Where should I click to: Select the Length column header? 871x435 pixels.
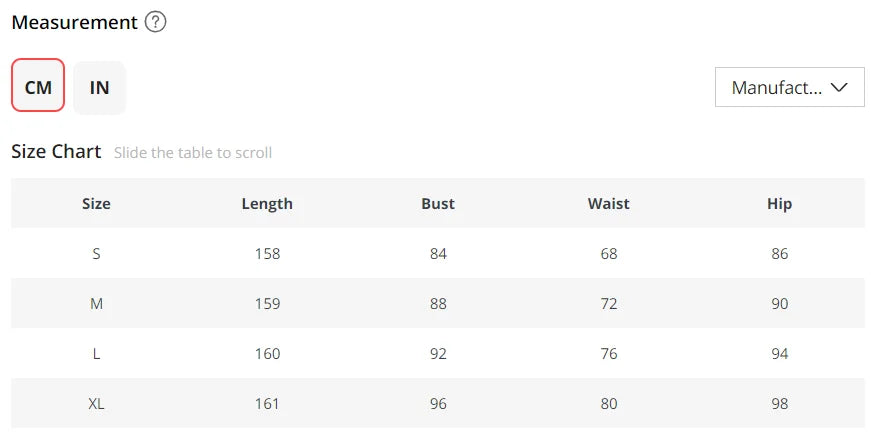pyautogui.click(x=267, y=203)
